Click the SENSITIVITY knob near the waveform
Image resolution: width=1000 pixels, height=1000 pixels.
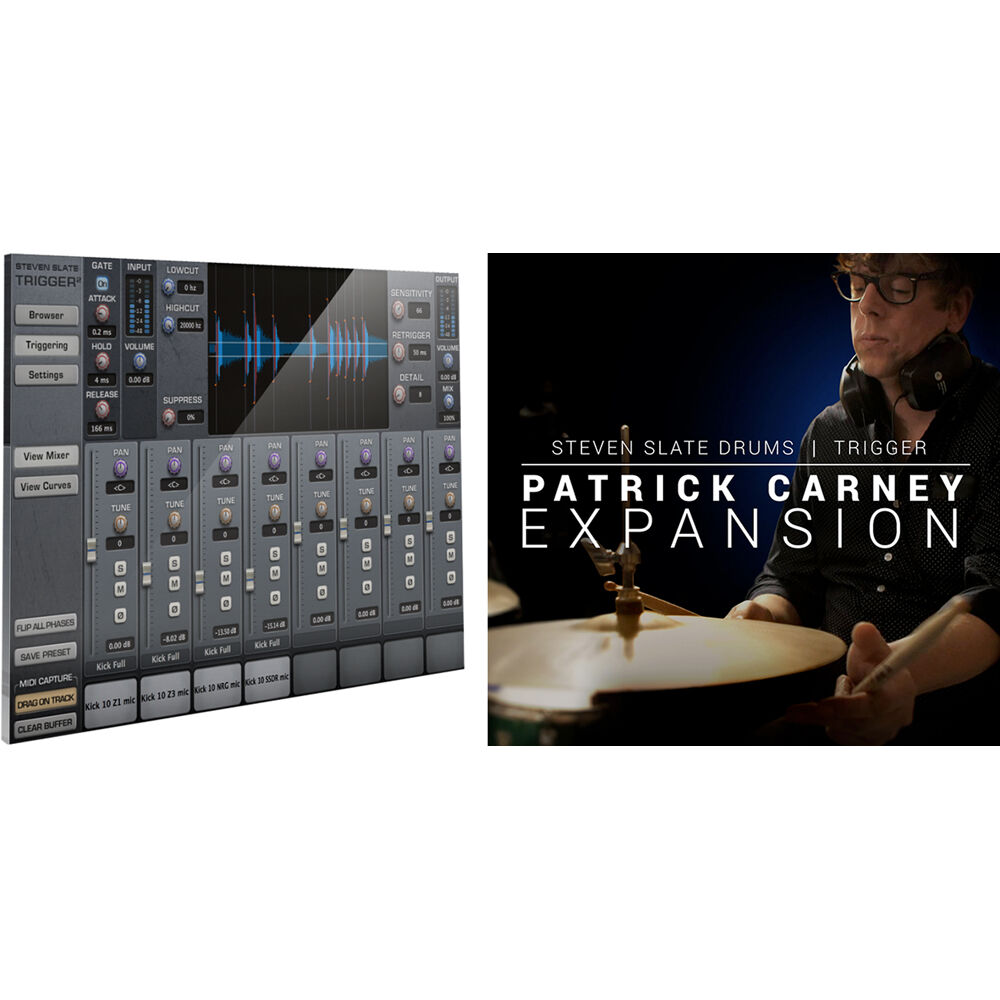pos(397,309)
